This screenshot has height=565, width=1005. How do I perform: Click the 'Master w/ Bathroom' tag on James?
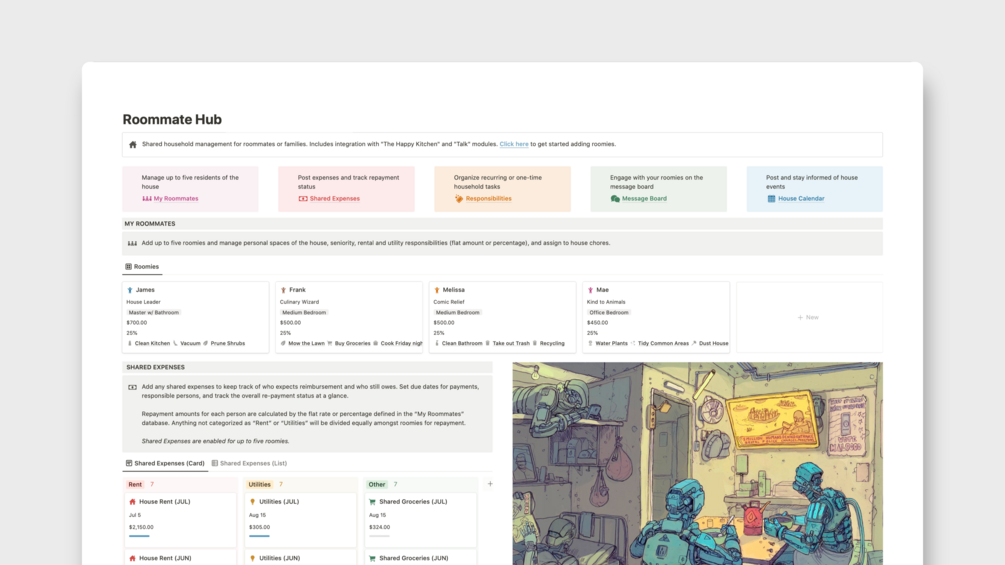(154, 313)
